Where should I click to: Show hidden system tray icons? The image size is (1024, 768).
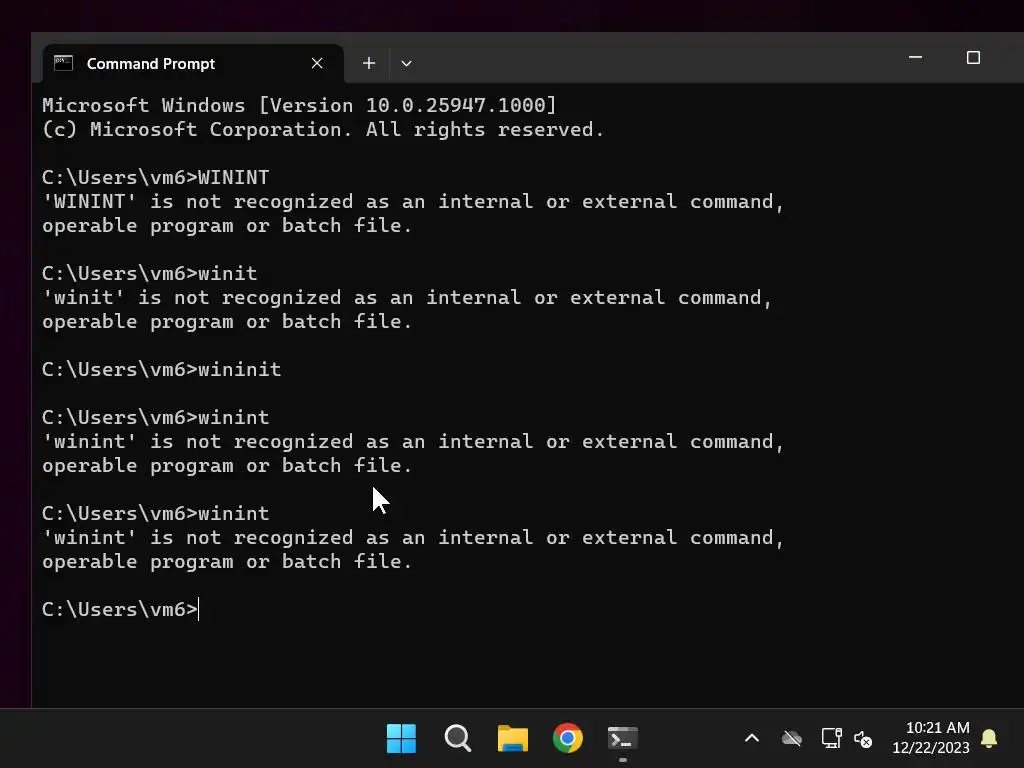coord(752,739)
